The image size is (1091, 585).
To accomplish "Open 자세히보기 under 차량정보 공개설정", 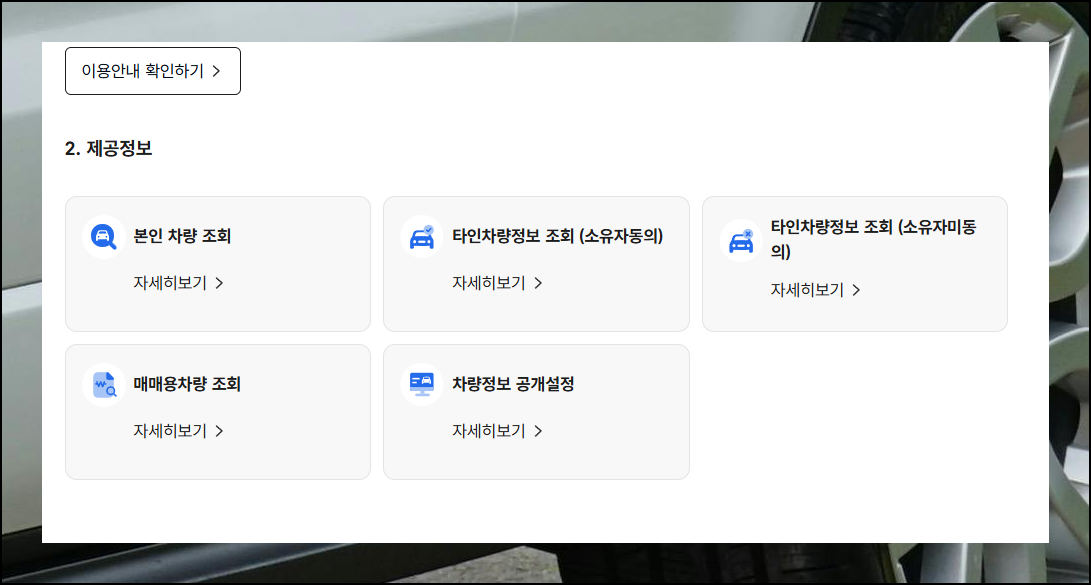I will [497, 431].
